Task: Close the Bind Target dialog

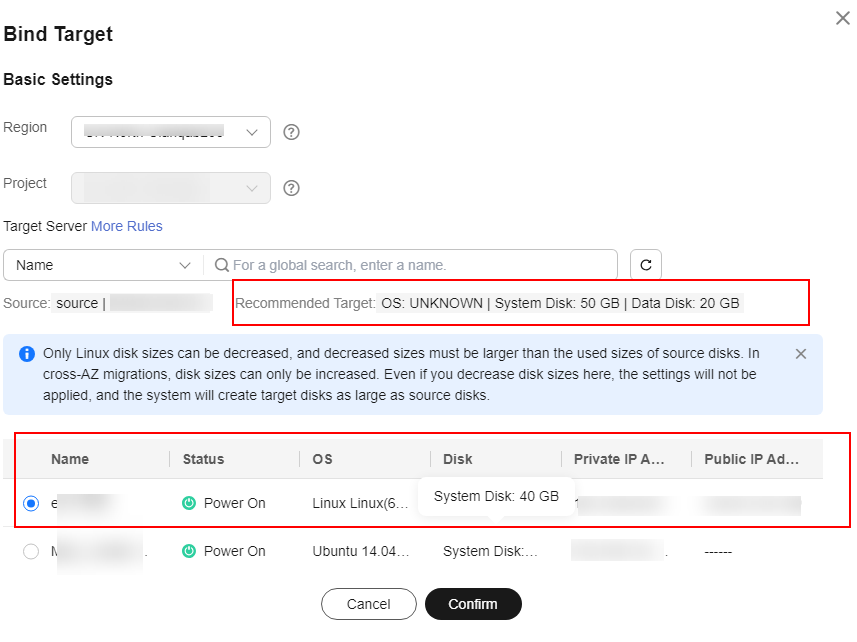Action: (842, 18)
